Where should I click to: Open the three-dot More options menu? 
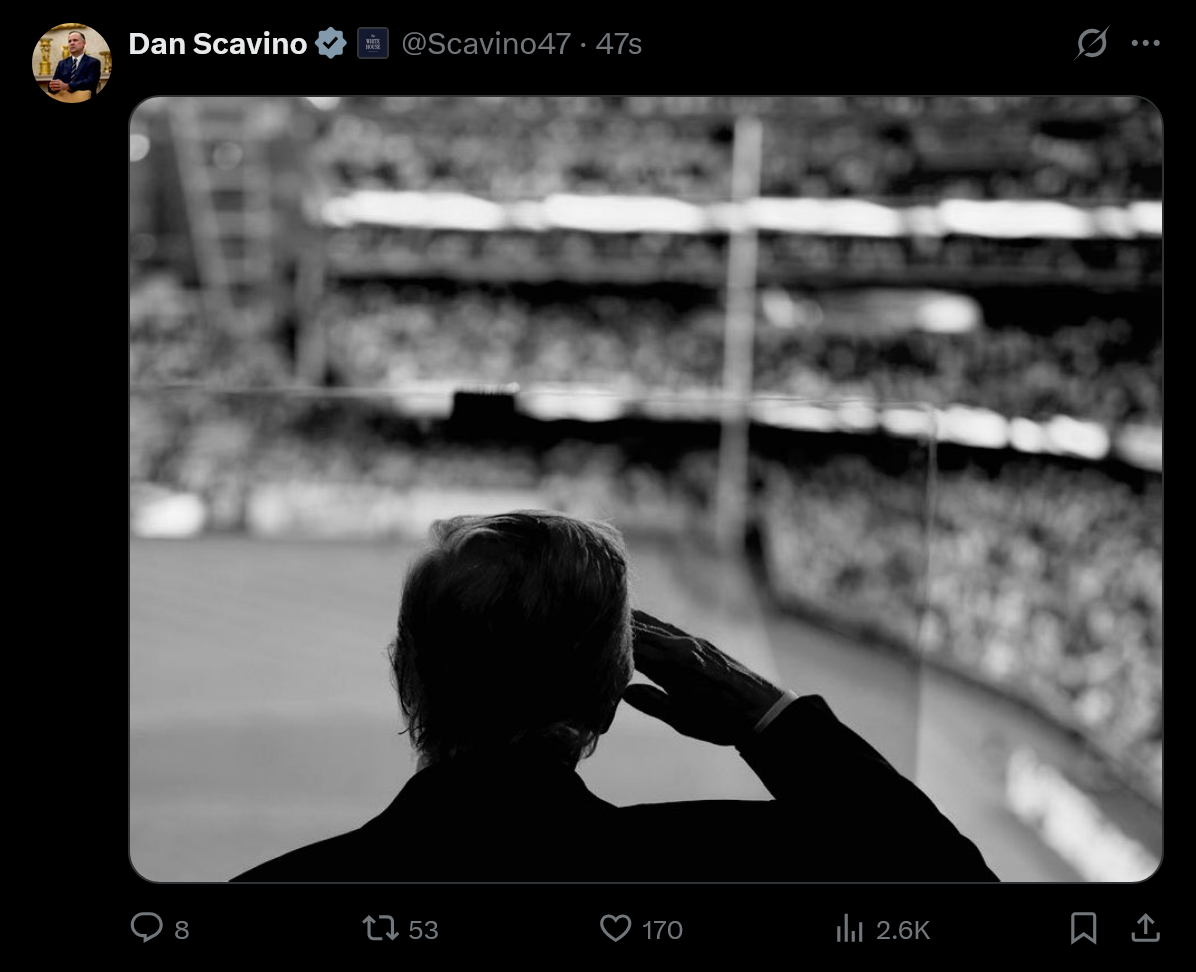(x=1145, y=44)
